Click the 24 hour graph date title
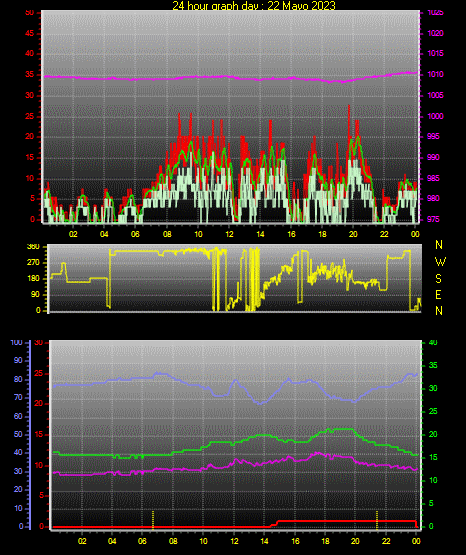 tap(254, 5)
